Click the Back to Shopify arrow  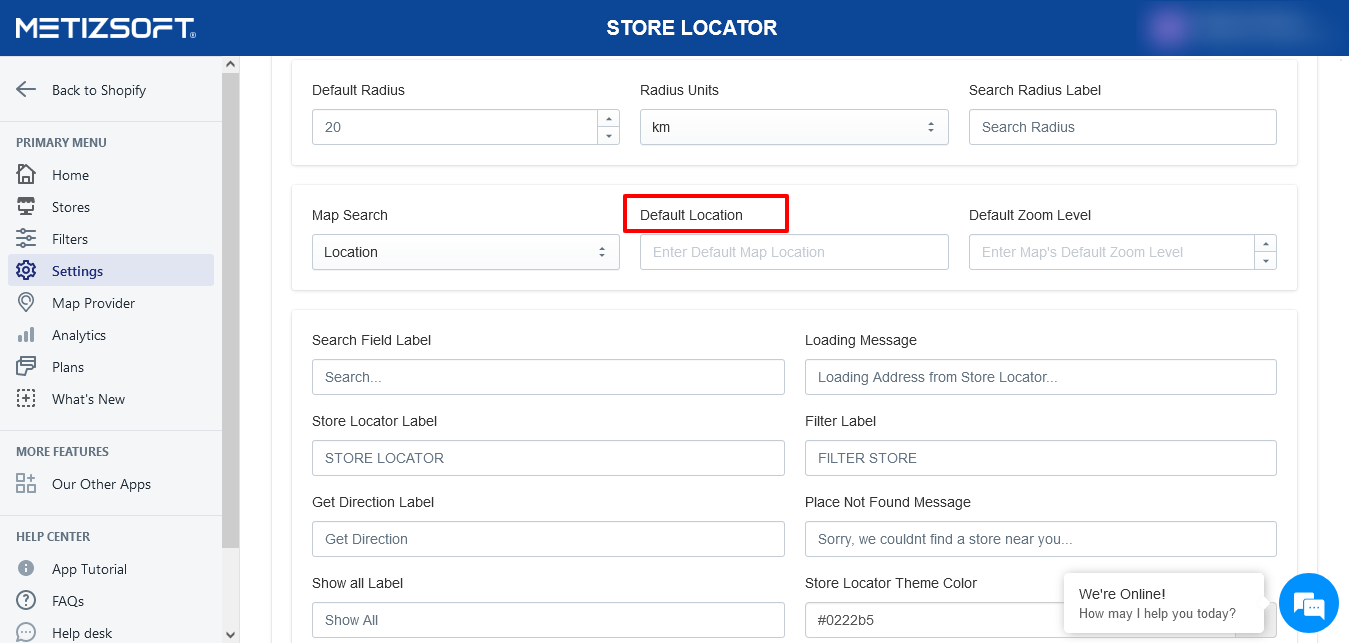[26, 90]
